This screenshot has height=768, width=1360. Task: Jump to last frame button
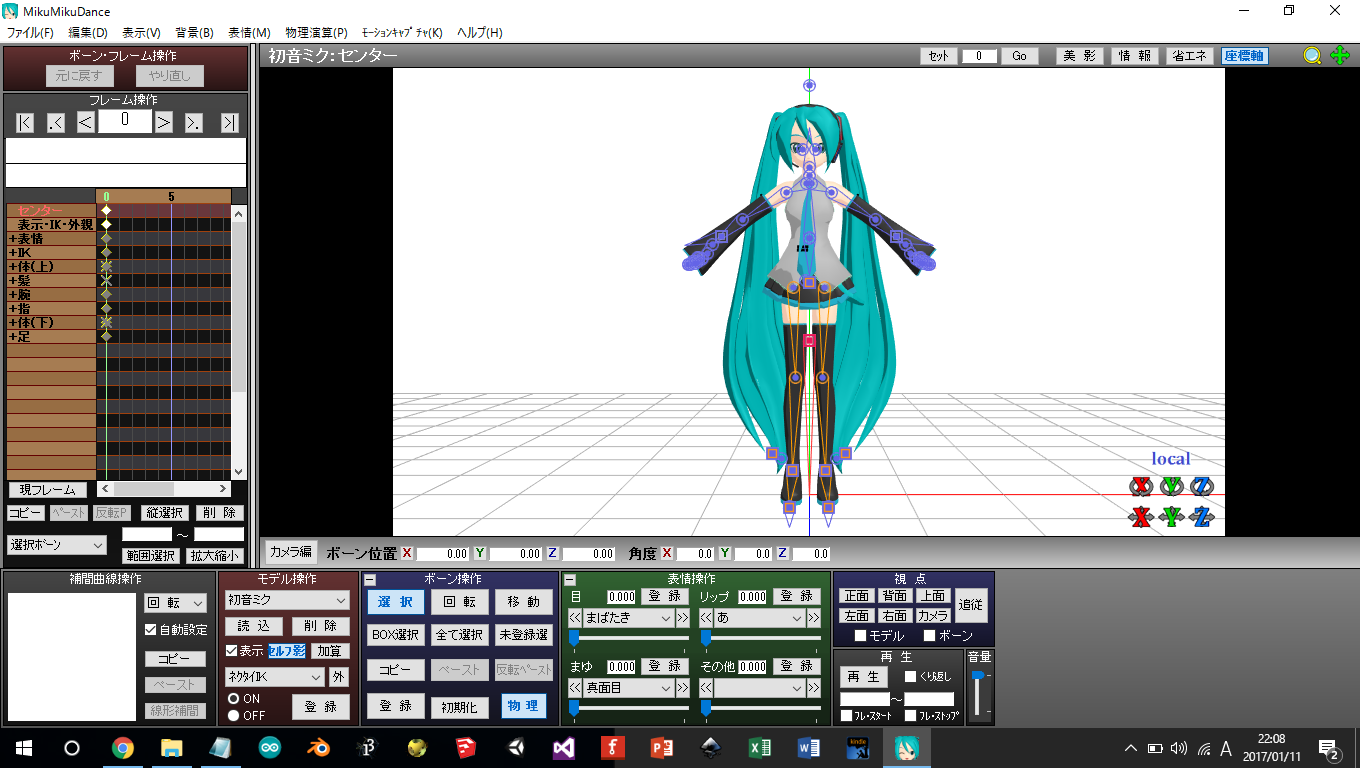[x=229, y=123]
